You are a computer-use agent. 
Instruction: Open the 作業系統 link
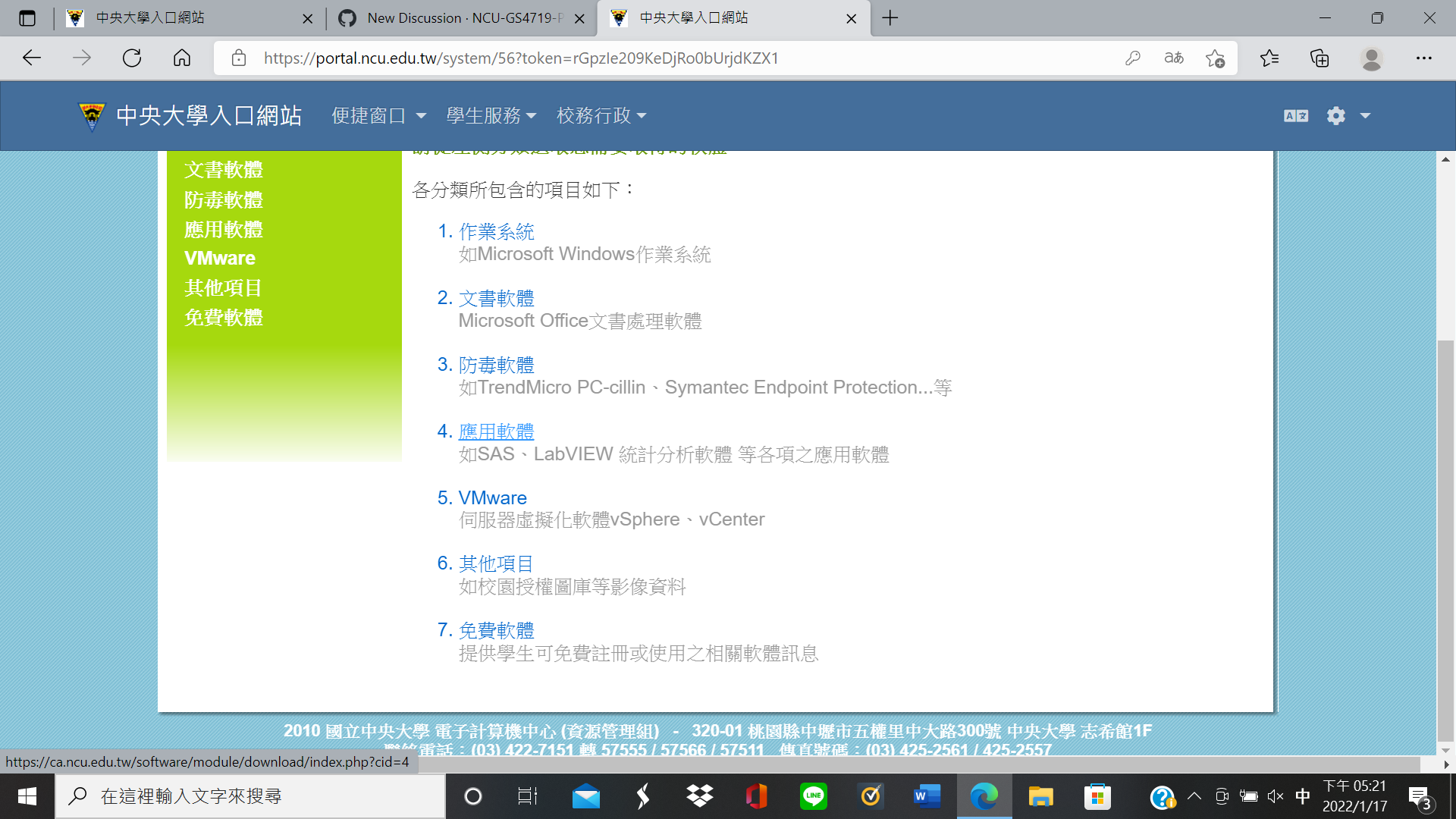(x=496, y=231)
